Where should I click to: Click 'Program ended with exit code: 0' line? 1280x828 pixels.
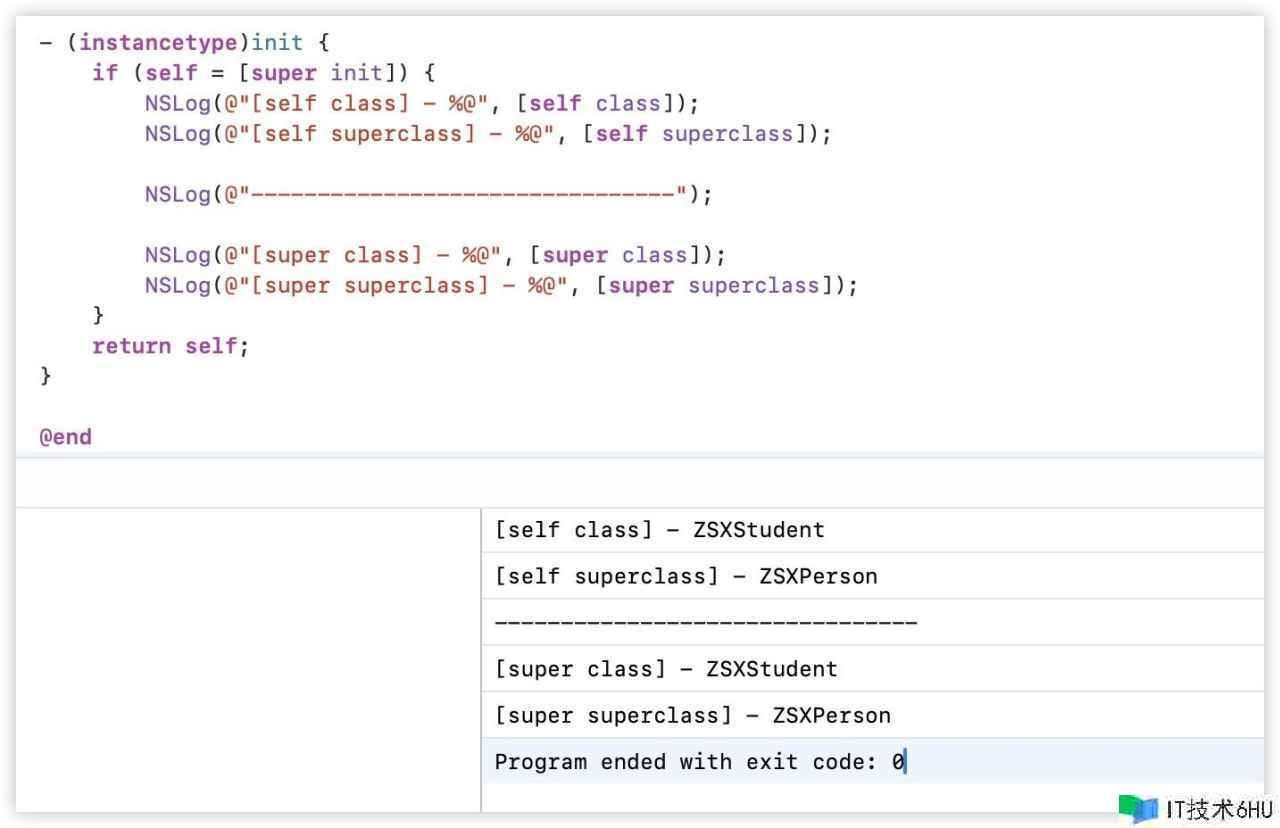click(x=698, y=762)
